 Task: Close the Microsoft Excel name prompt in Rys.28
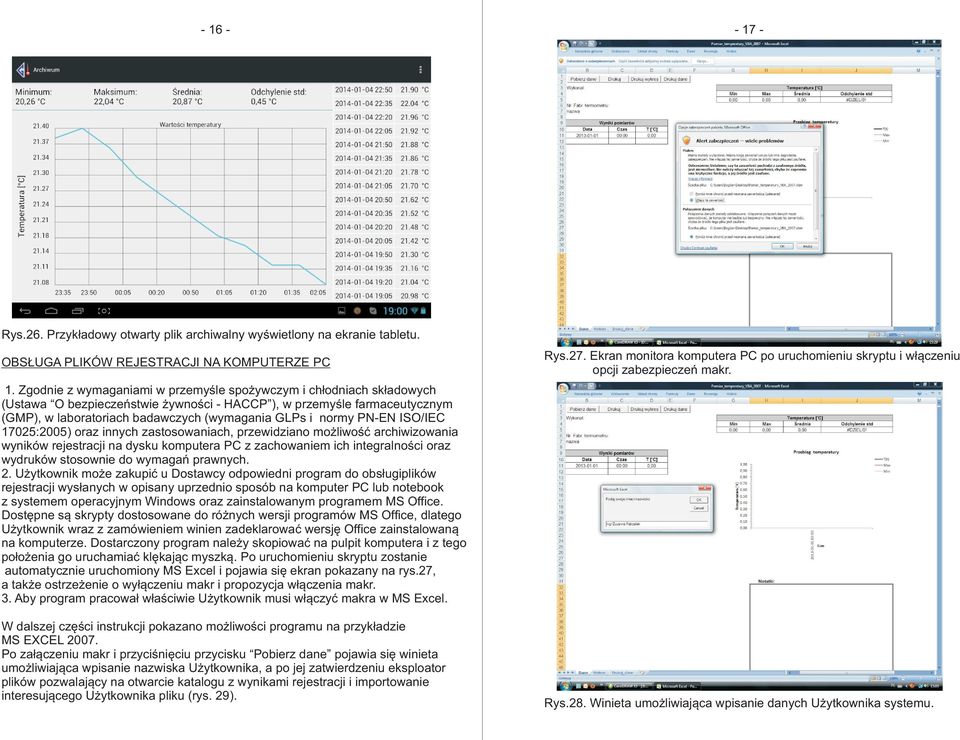705,488
